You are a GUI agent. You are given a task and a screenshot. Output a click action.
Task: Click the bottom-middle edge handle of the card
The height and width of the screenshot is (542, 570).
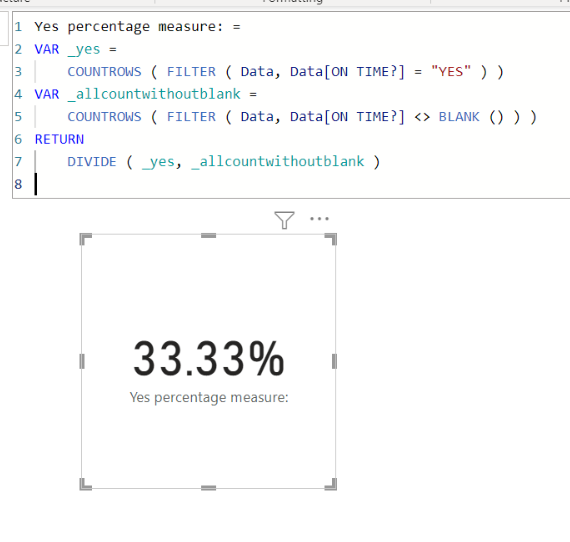[208, 488]
